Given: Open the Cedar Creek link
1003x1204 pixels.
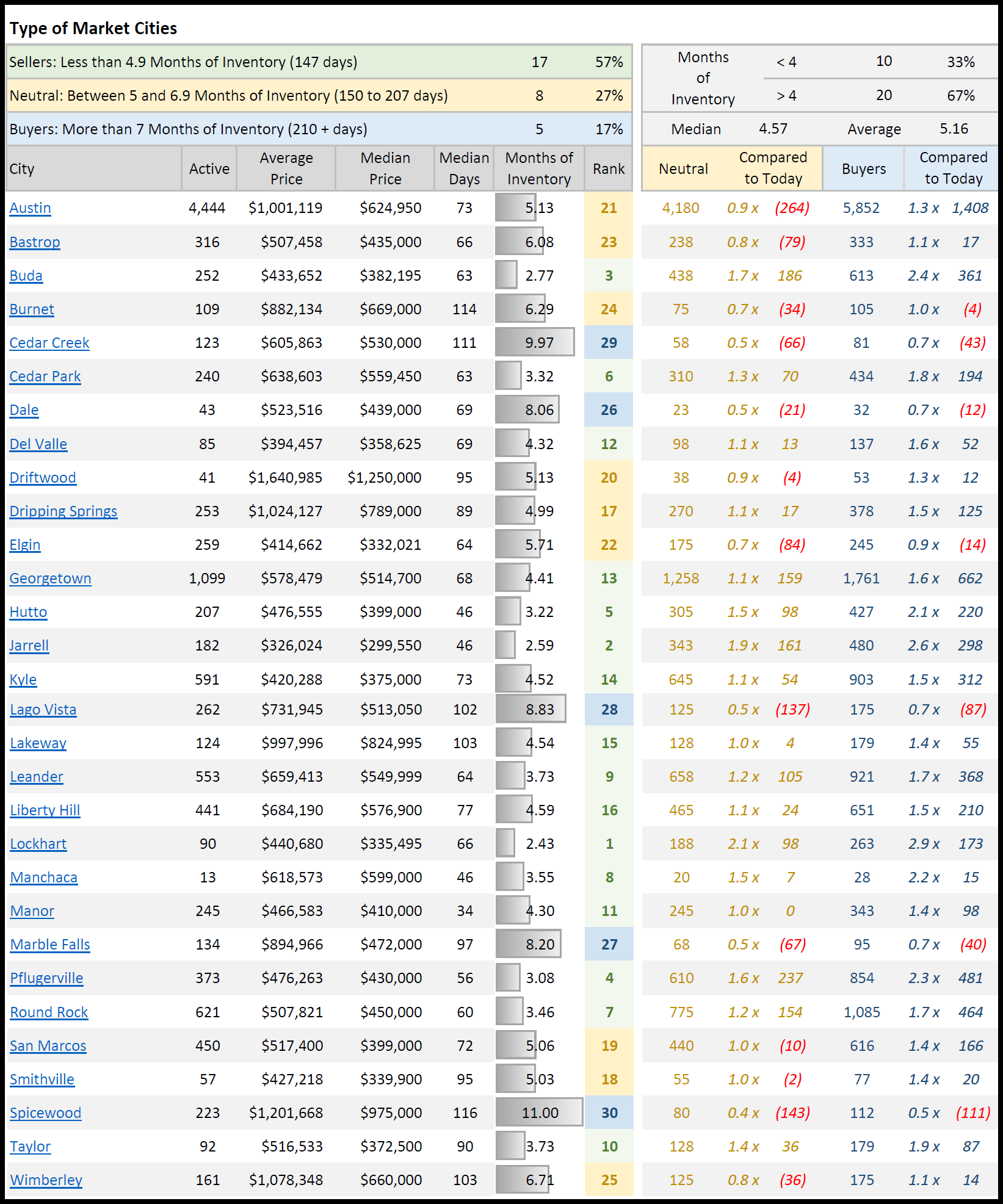Looking at the screenshot, I should click(x=49, y=343).
